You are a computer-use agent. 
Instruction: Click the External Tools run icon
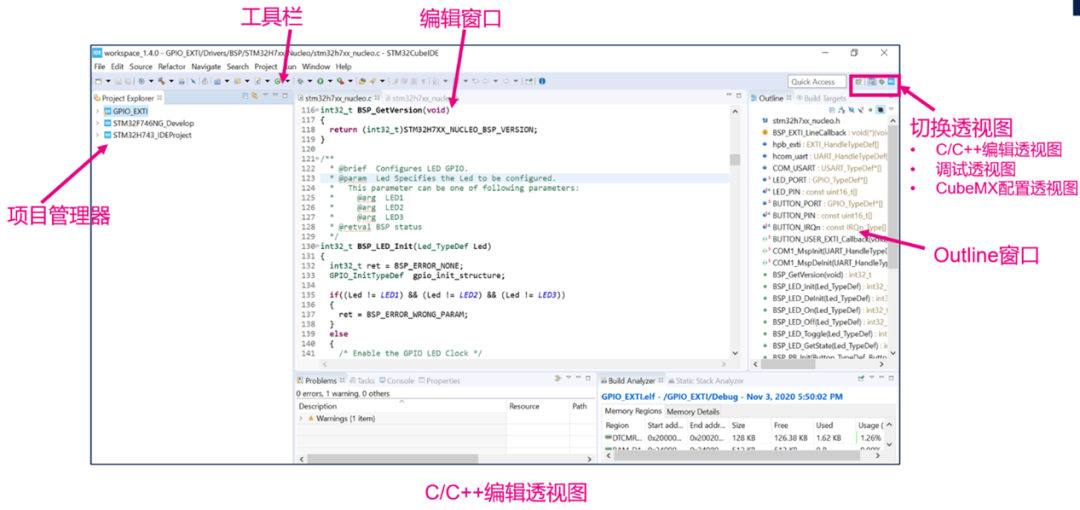[x=340, y=81]
